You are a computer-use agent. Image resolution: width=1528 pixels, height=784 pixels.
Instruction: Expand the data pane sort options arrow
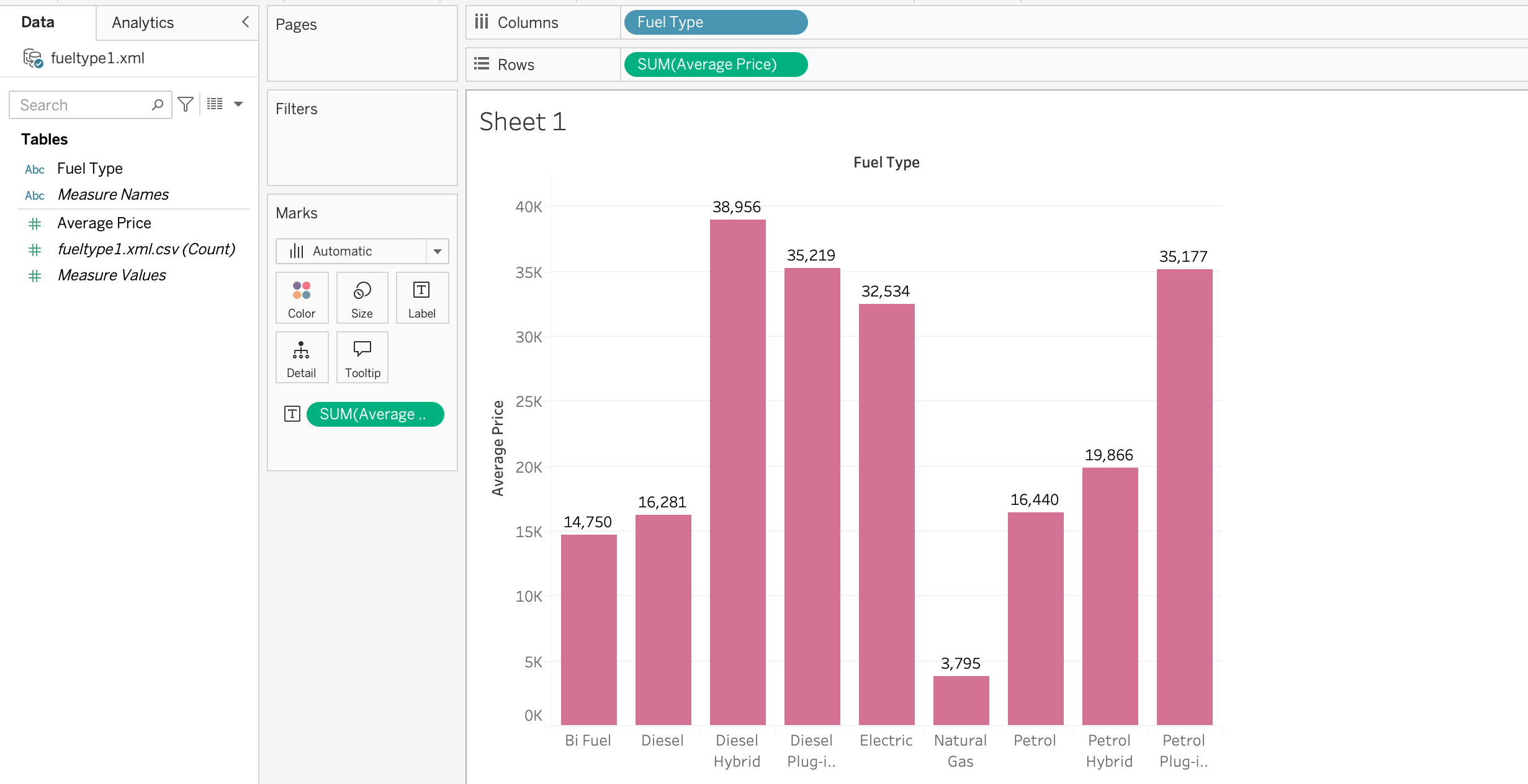[x=238, y=104]
